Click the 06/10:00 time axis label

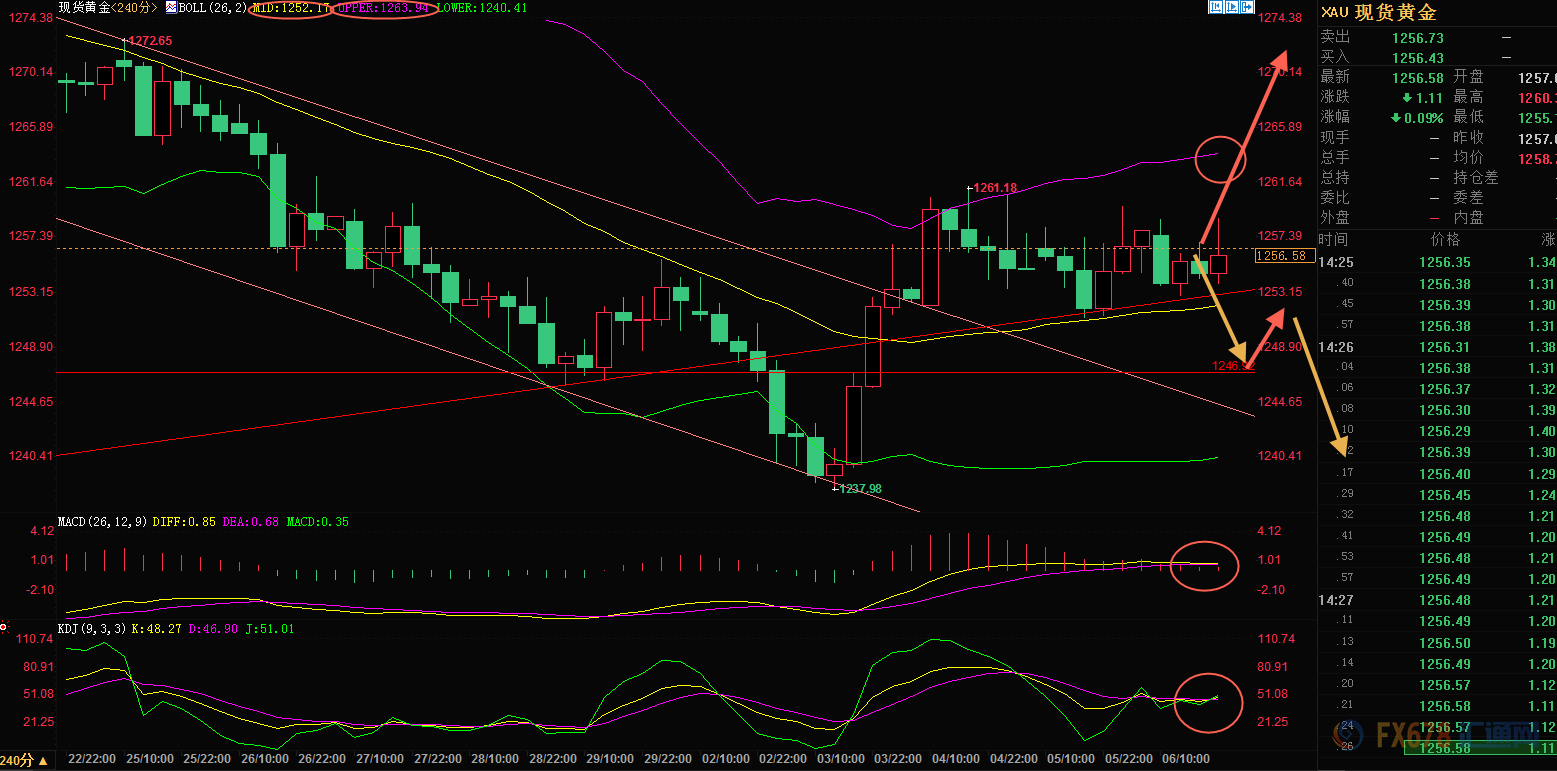point(1185,760)
